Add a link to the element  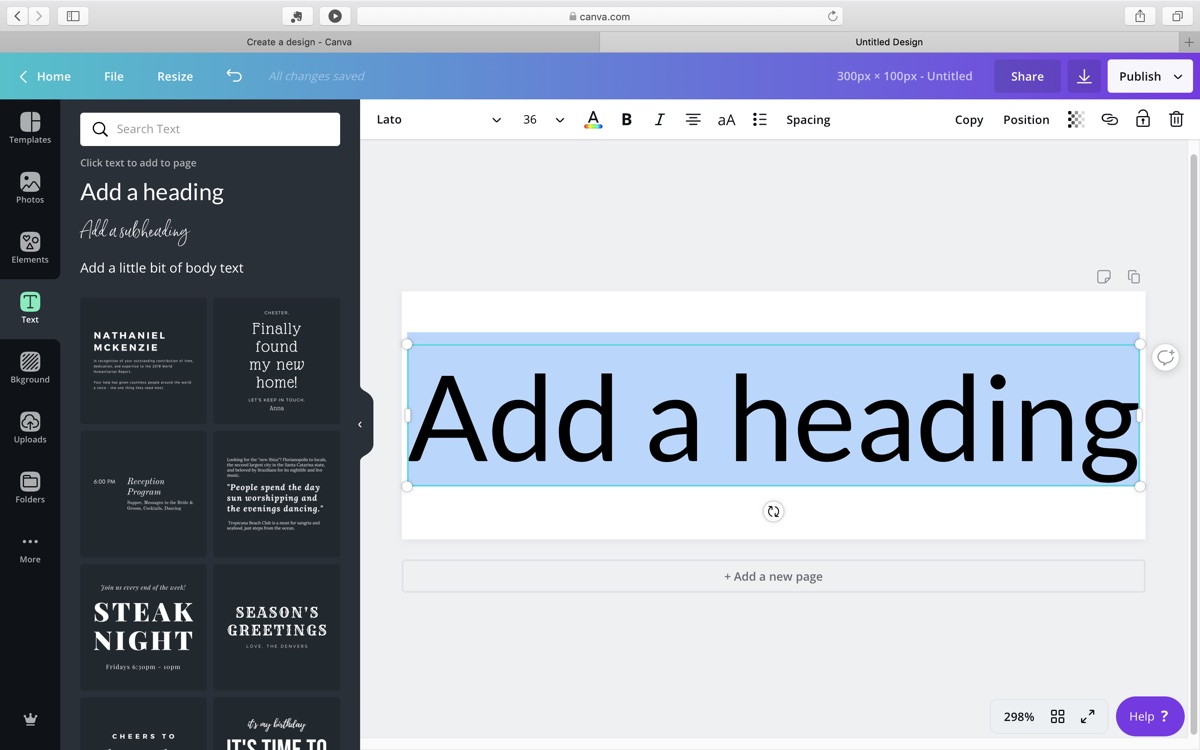[1109, 120]
